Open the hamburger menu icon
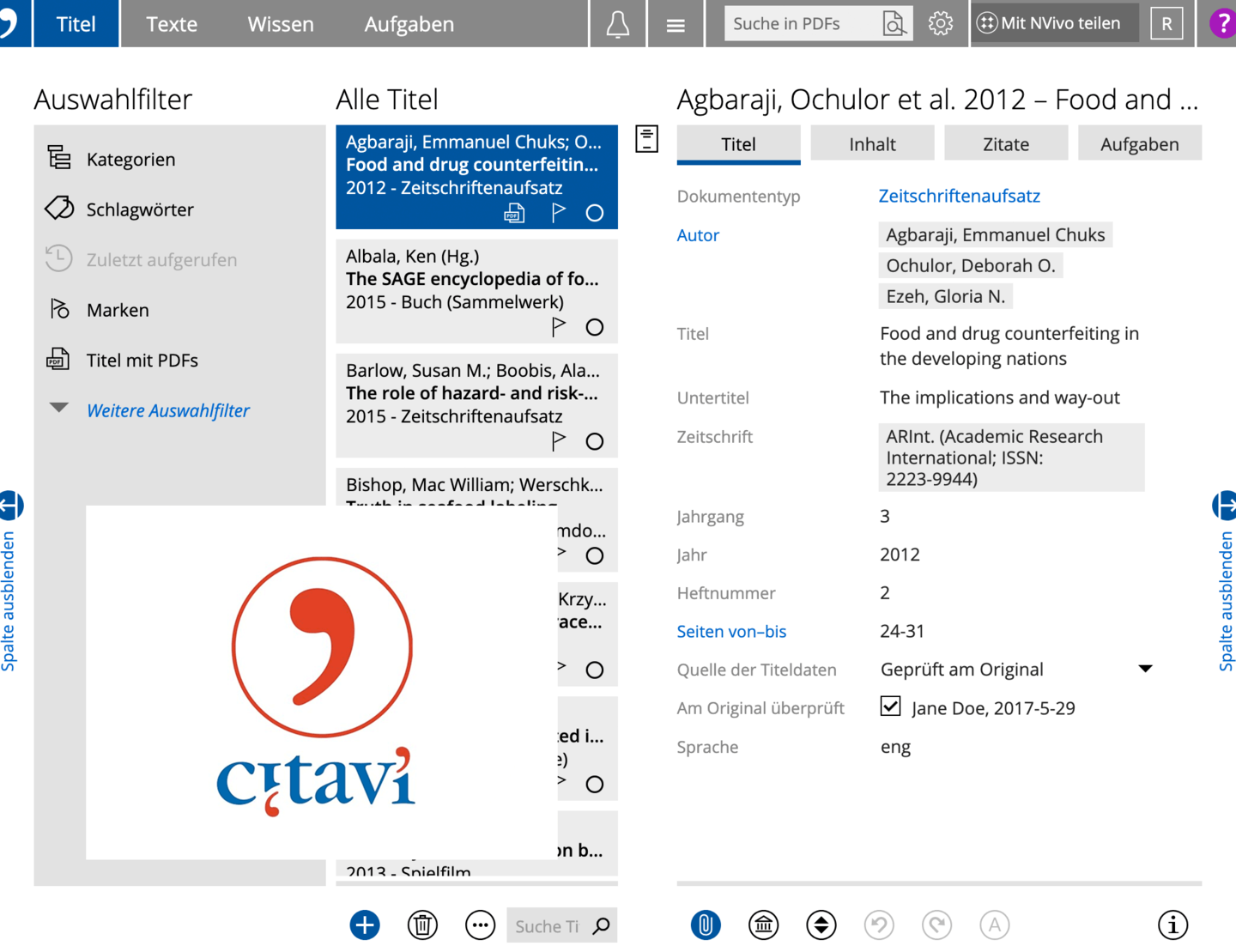Viewport: 1236px width, 952px height. tap(676, 25)
